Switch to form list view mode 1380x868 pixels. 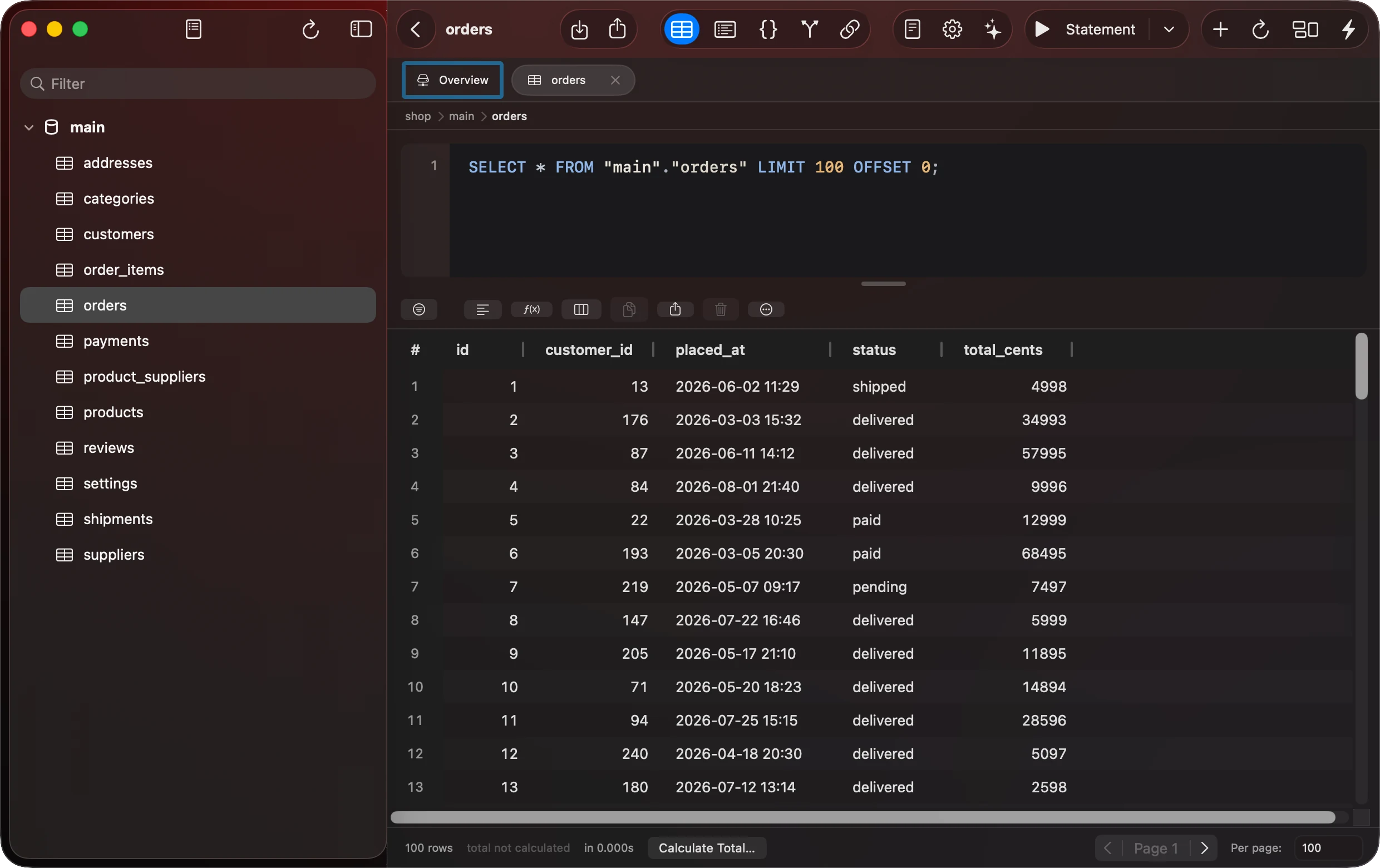tap(725, 29)
